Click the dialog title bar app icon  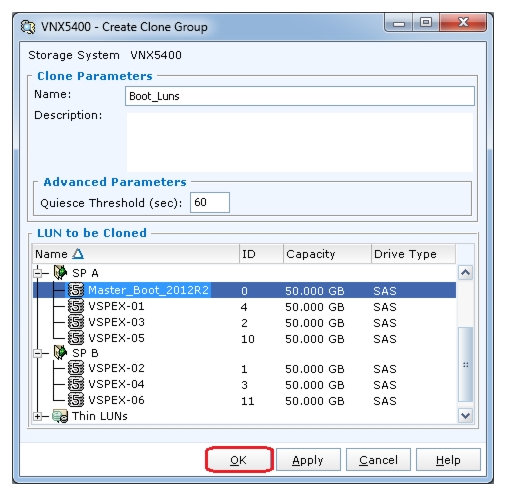point(28,27)
